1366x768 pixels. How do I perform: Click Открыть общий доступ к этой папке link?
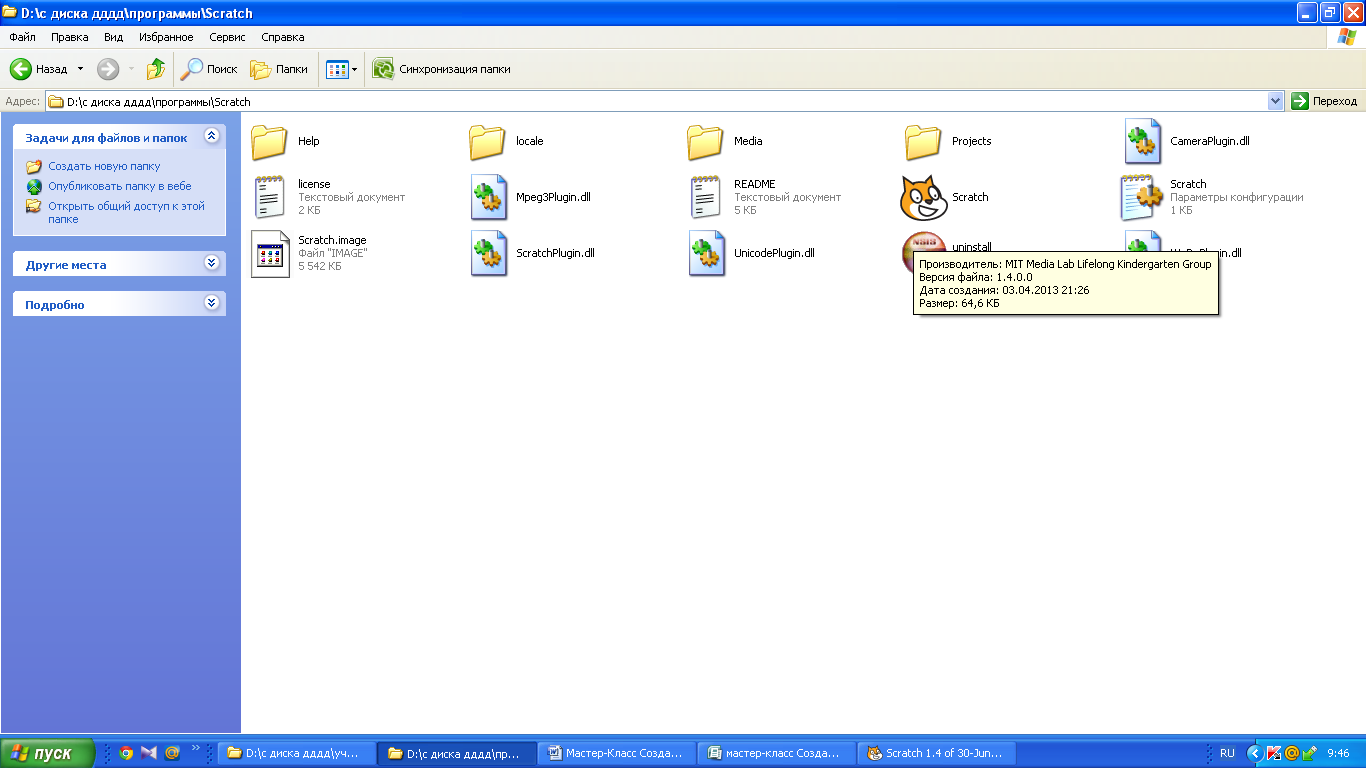coord(126,212)
